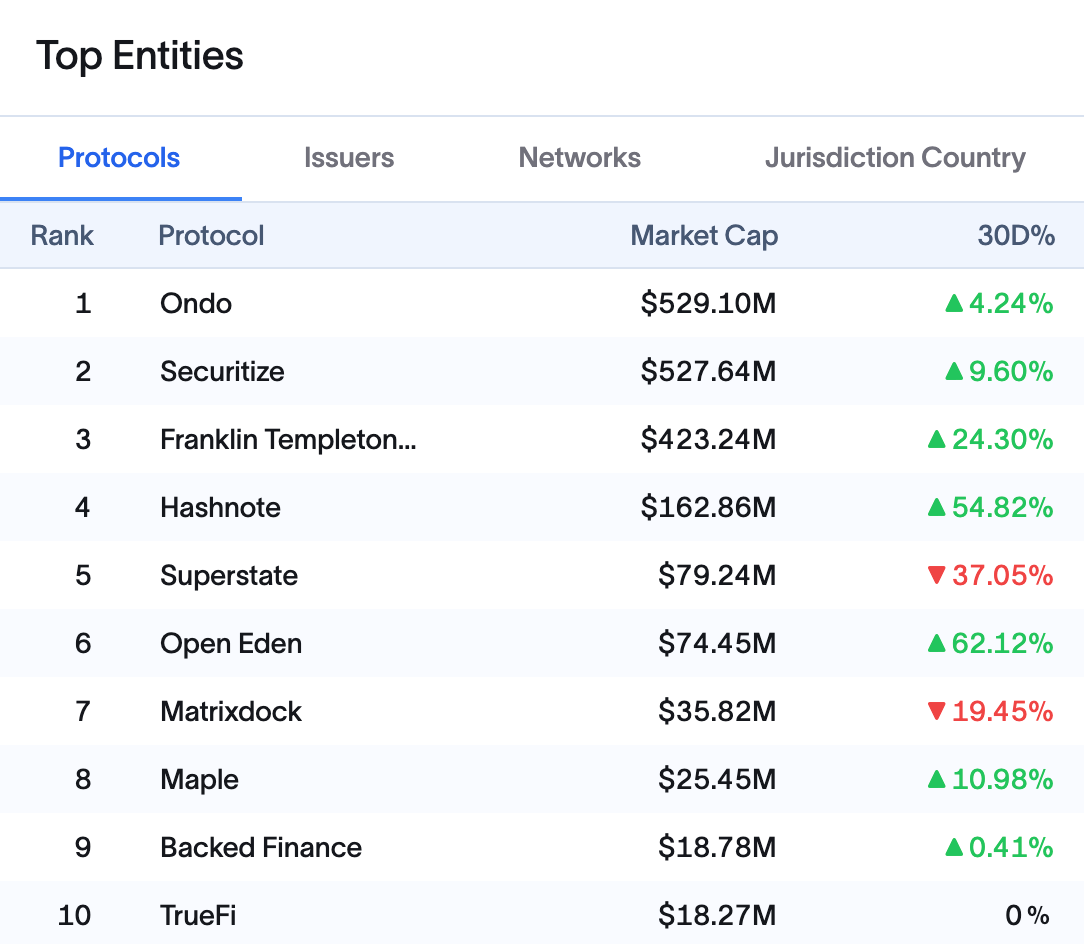The image size is (1084, 944).
Task: Select the Jurisdiction Country tab
Action: [x=894, y=158]
